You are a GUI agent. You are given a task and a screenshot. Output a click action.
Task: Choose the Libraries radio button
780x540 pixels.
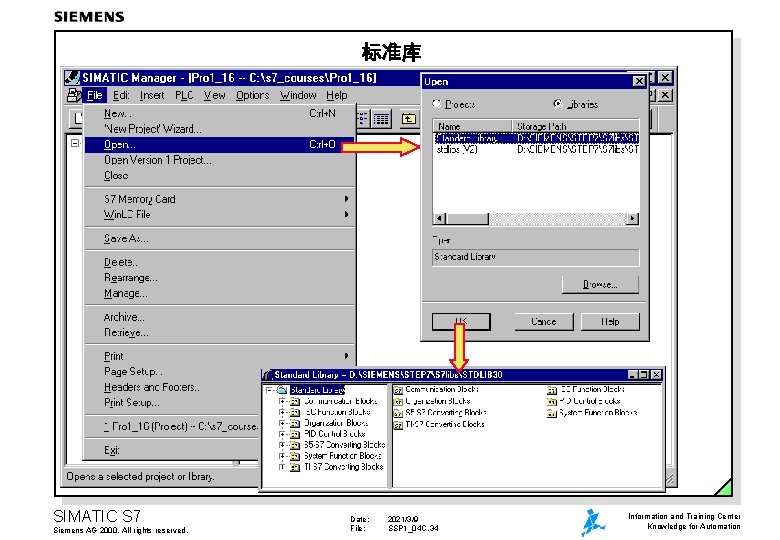558,103
